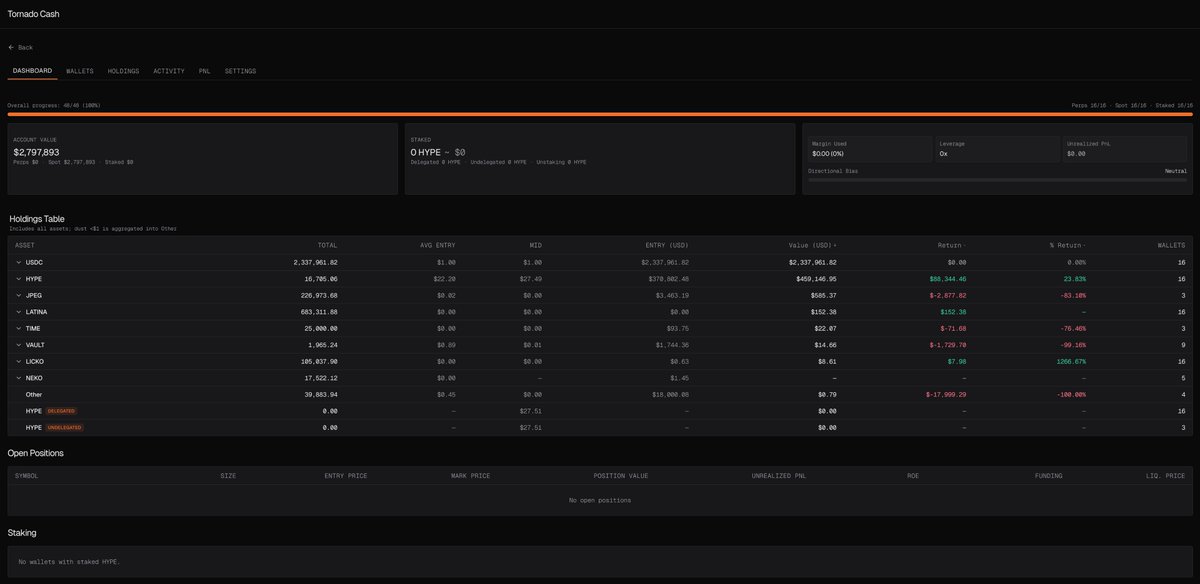Switch to the Holdings tab

point(123,71)
